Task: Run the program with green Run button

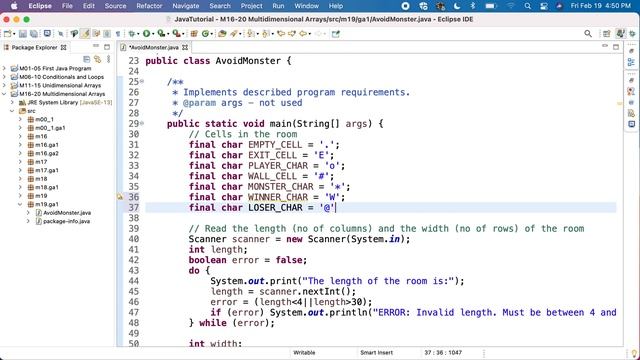Action: pyautogui.click(x=146, y=34)
